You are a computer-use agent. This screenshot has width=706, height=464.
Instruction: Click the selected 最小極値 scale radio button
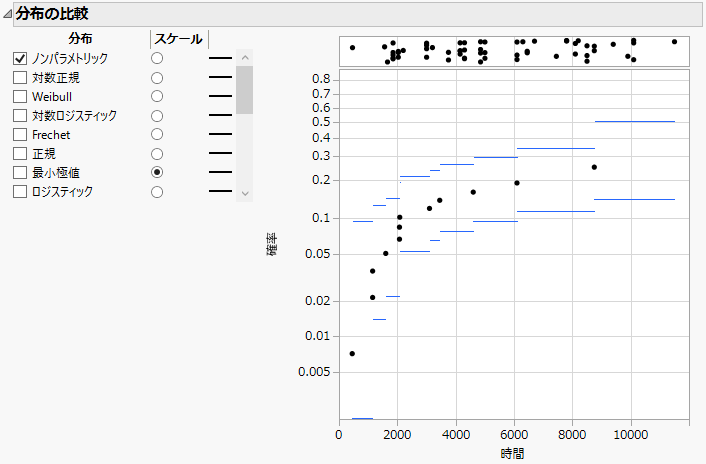[x=157, y=172]
